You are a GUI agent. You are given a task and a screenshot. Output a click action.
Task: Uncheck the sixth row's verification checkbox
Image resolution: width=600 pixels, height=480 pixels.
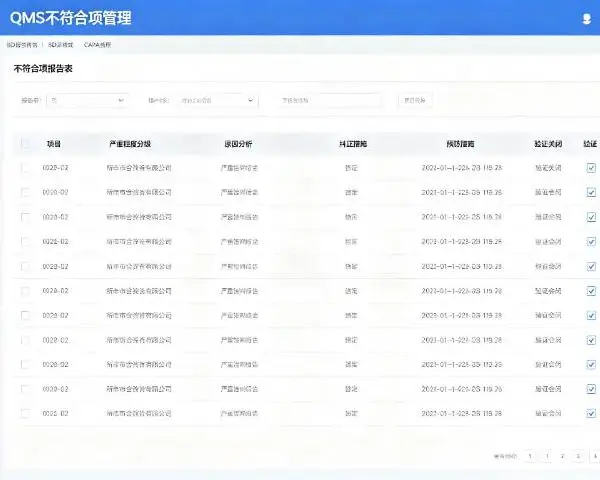(591, 291)
